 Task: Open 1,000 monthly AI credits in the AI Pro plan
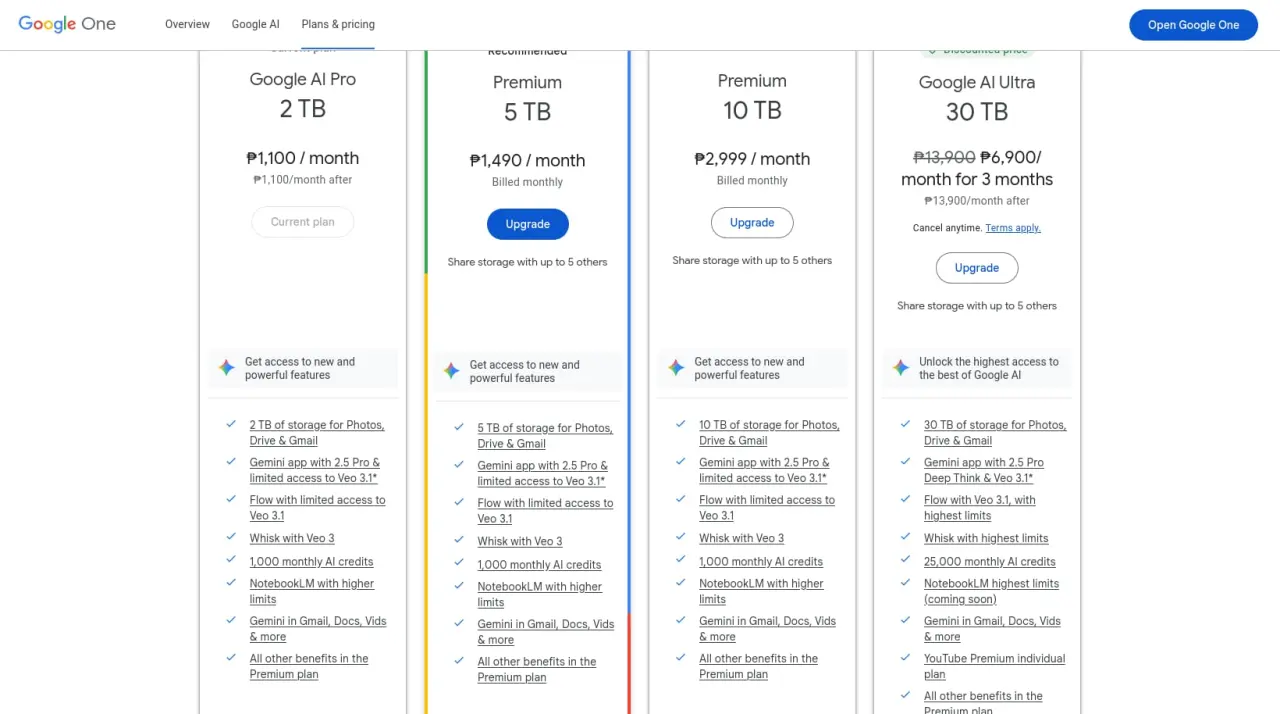(x=311, y=561)
